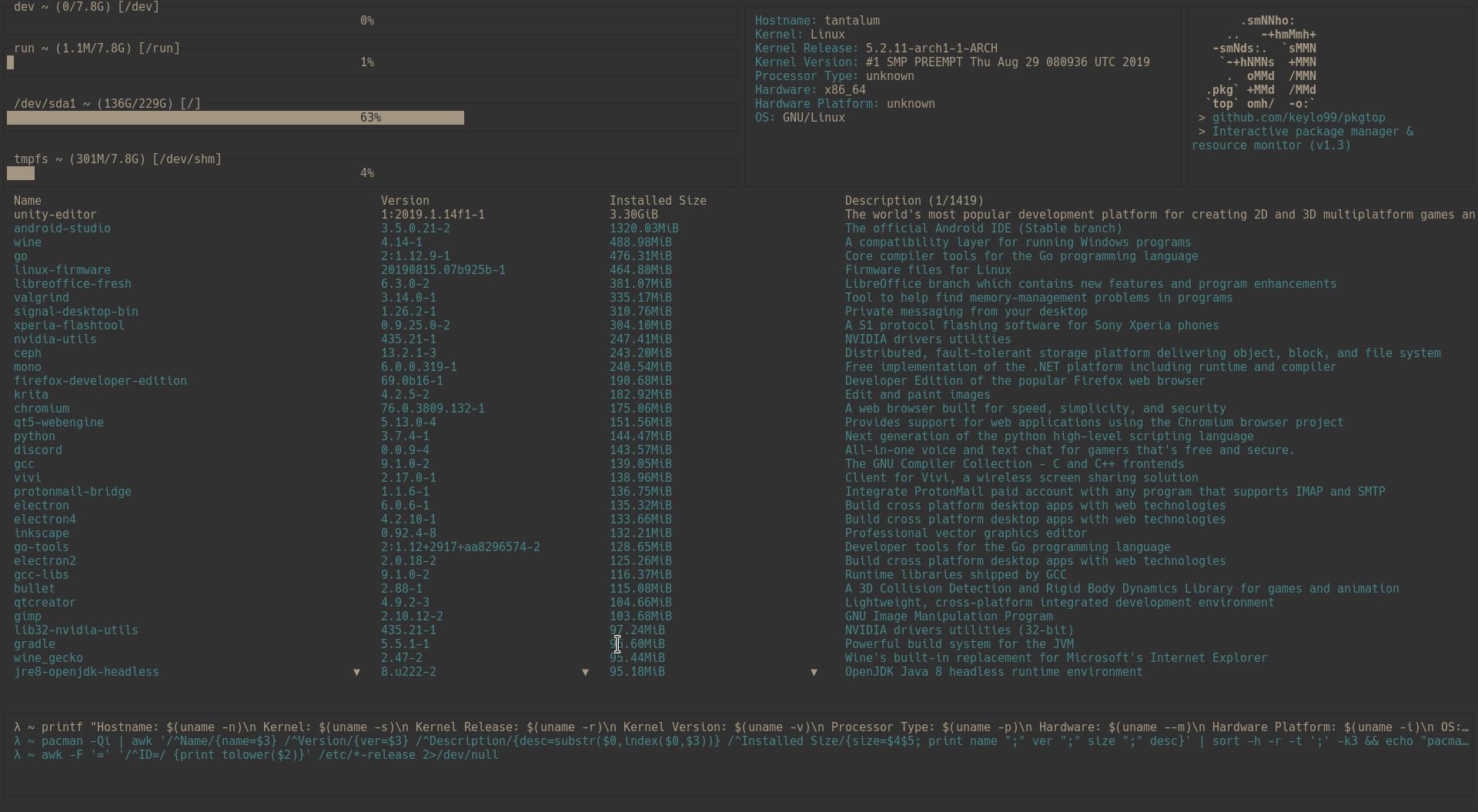Select libreoffice-fresh package
Image resolution: width=1478 pixels, height=812 pixels.
pyautogui.click(x=72, y=284)
